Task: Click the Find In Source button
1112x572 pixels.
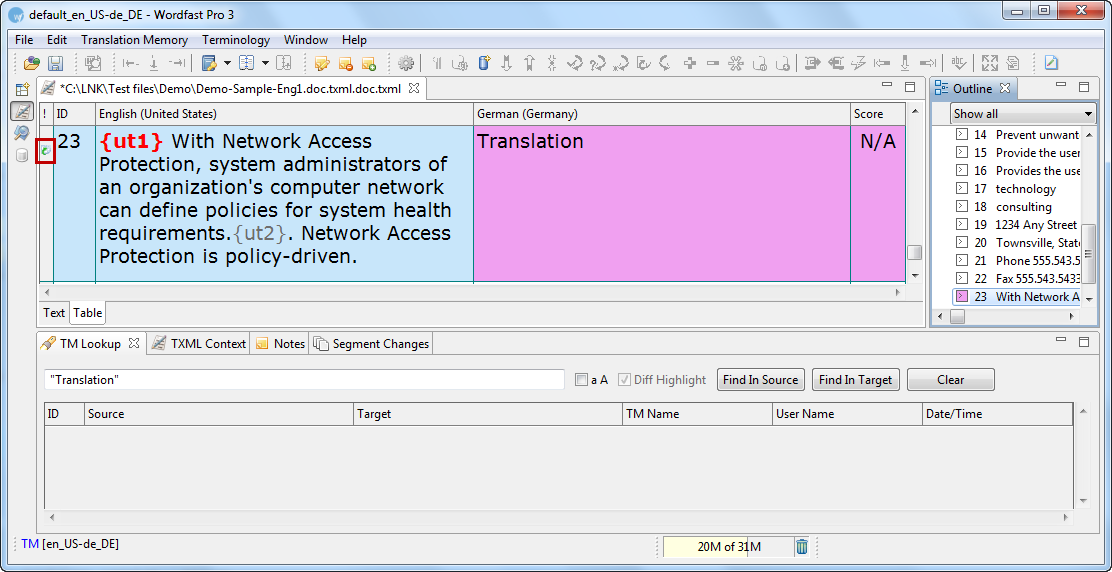Action: pyautogui.click(x=760, y=380)
